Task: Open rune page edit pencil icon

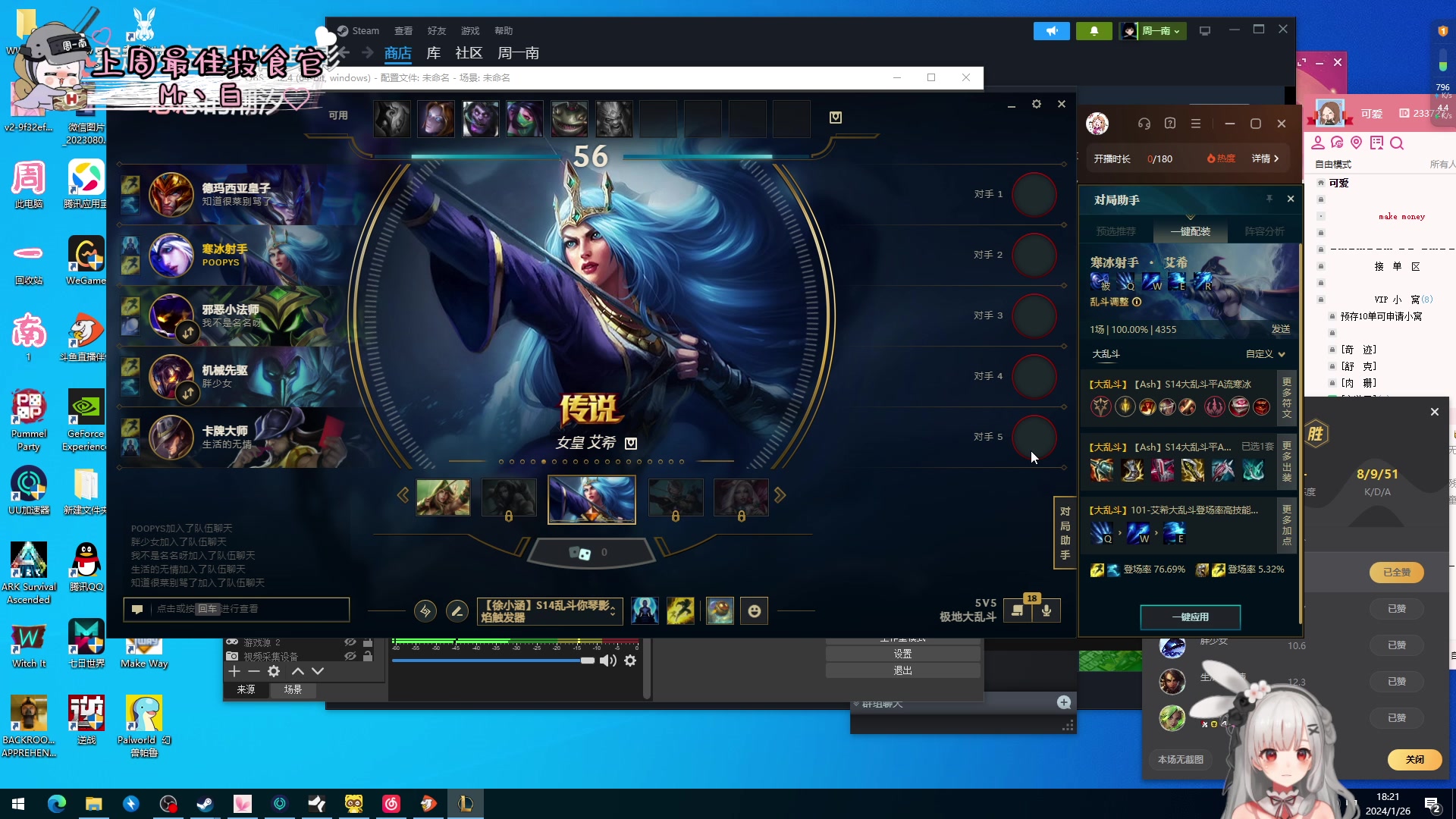Action: pyautogui.click(x=457, y=611)
